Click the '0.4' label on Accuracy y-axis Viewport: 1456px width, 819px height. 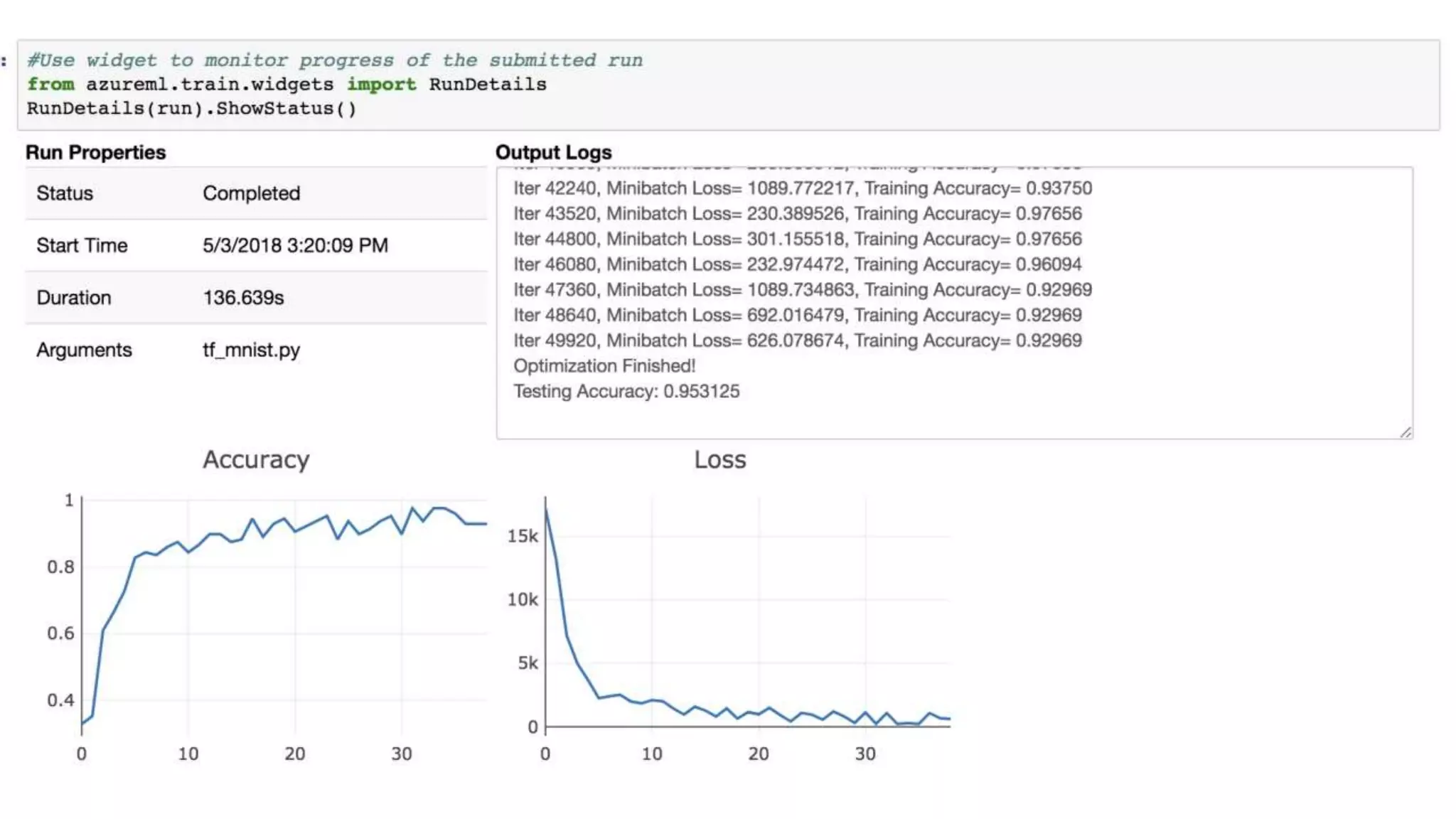coord(60,700)
